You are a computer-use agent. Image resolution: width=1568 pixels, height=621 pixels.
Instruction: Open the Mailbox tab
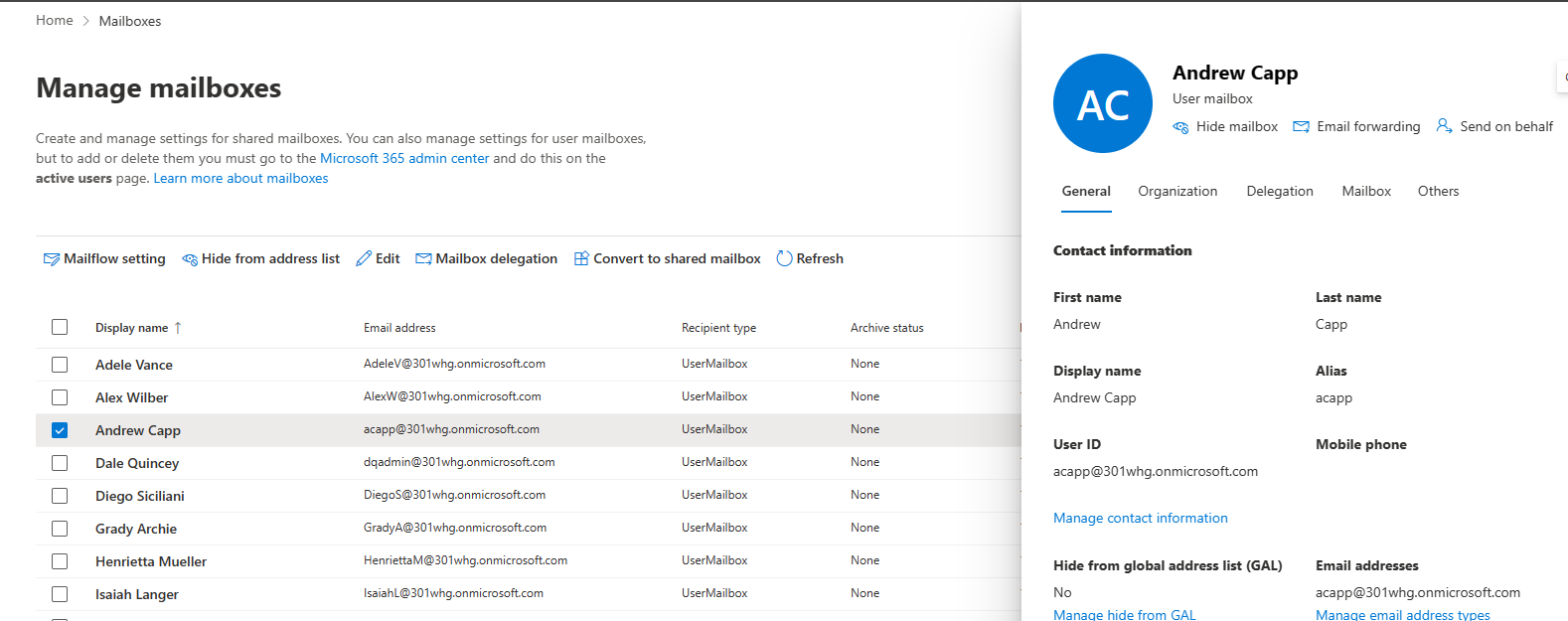1366,191
